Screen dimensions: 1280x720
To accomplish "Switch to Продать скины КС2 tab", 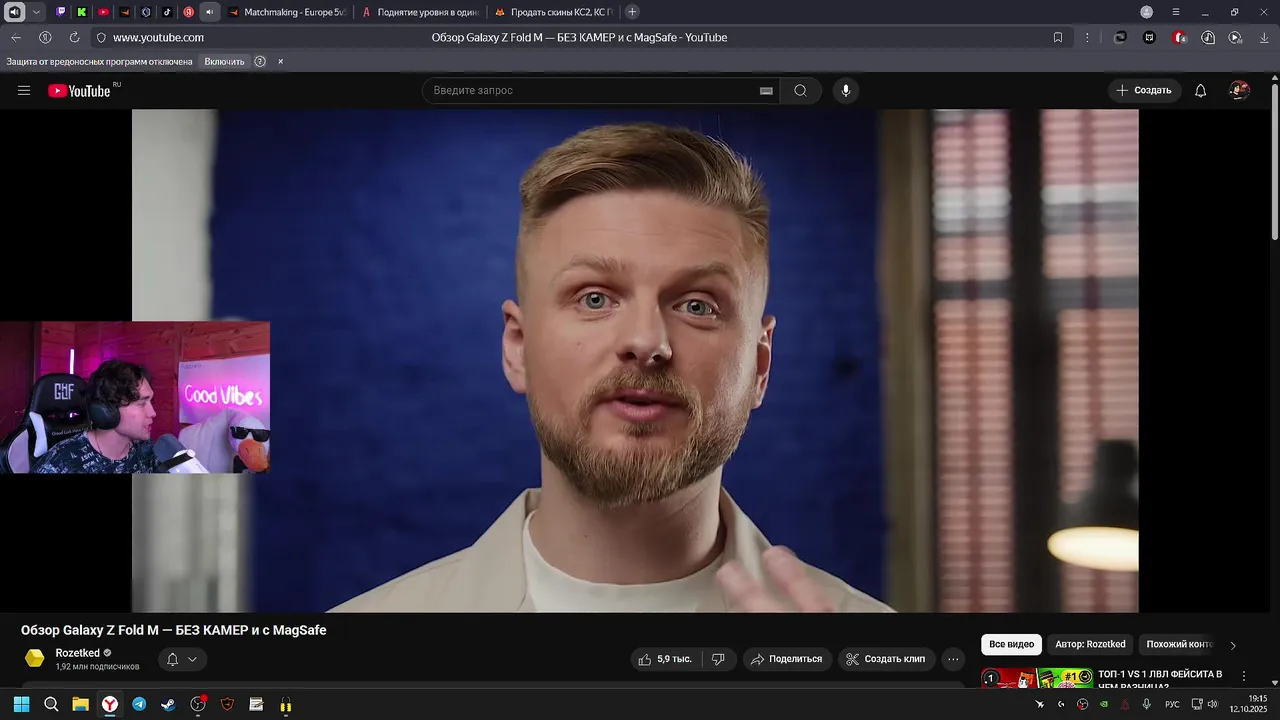I will (553, 12).
